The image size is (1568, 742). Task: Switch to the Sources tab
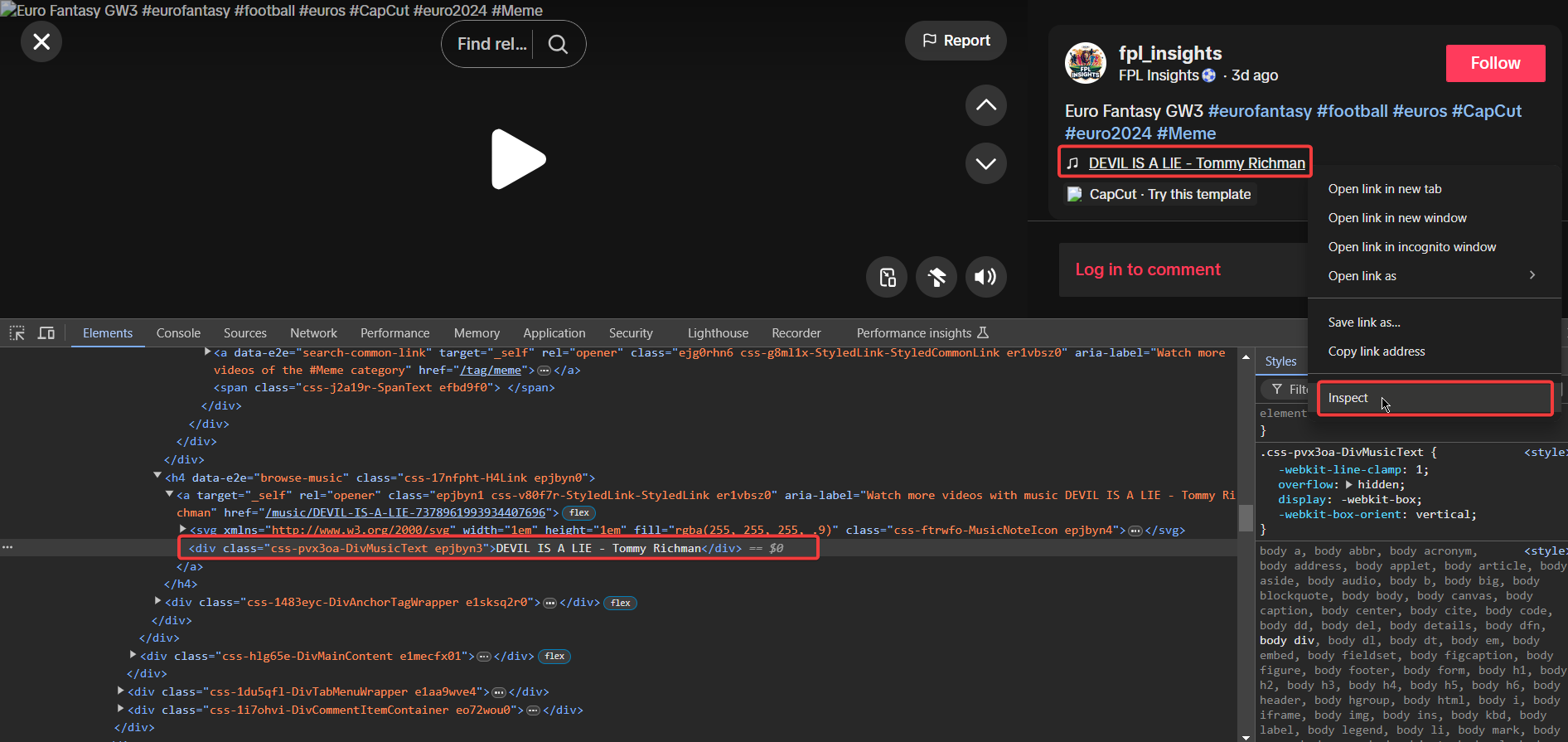[x=245, y=333]
